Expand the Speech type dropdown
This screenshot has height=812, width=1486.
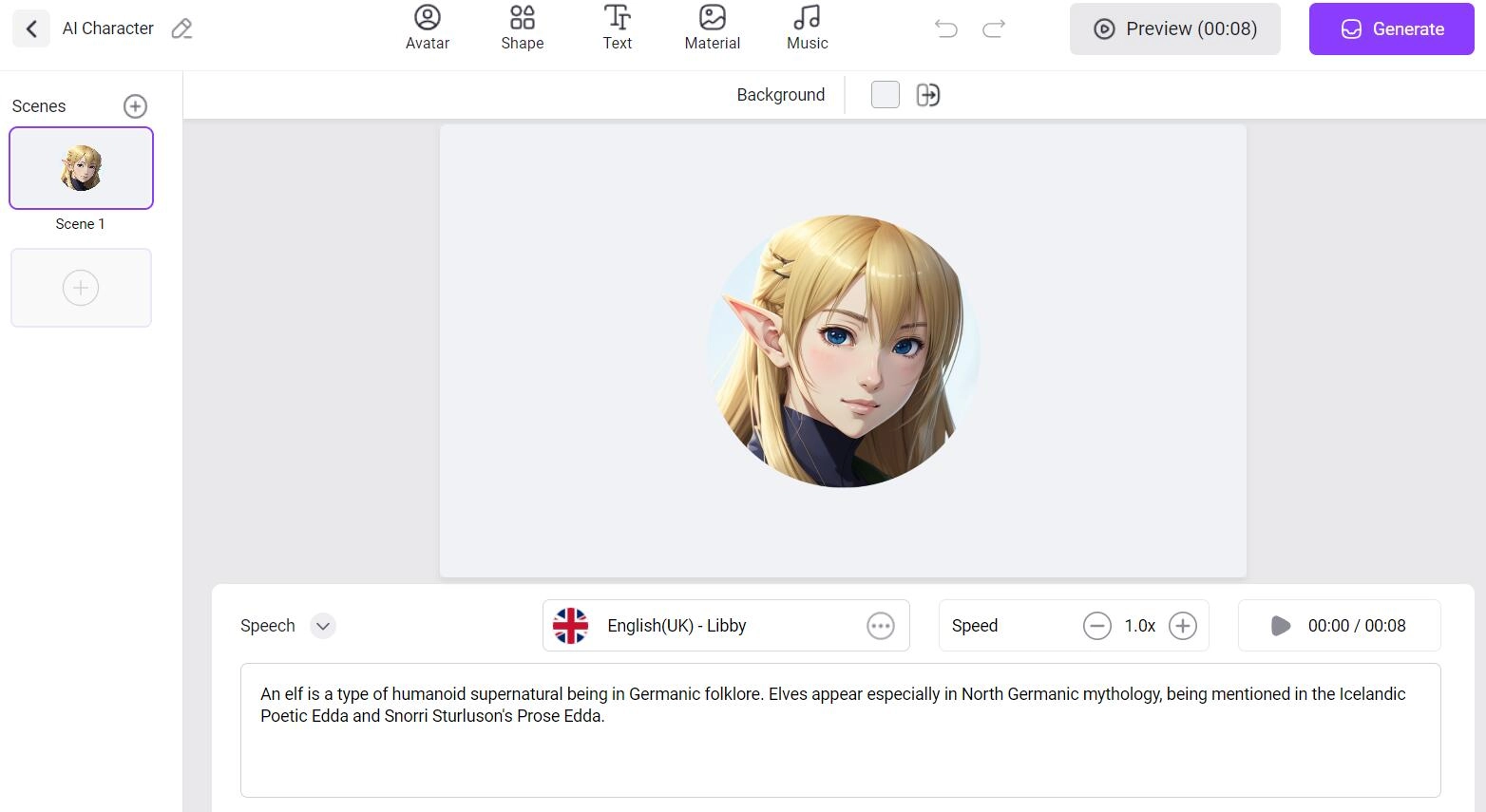[323, 626]
